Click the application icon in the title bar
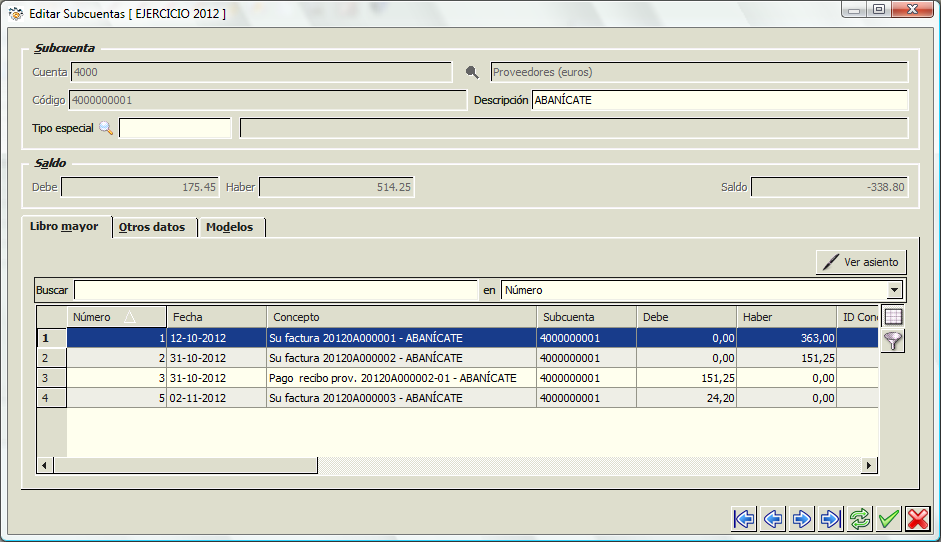The image size is (941, 542). coord(16,13)
